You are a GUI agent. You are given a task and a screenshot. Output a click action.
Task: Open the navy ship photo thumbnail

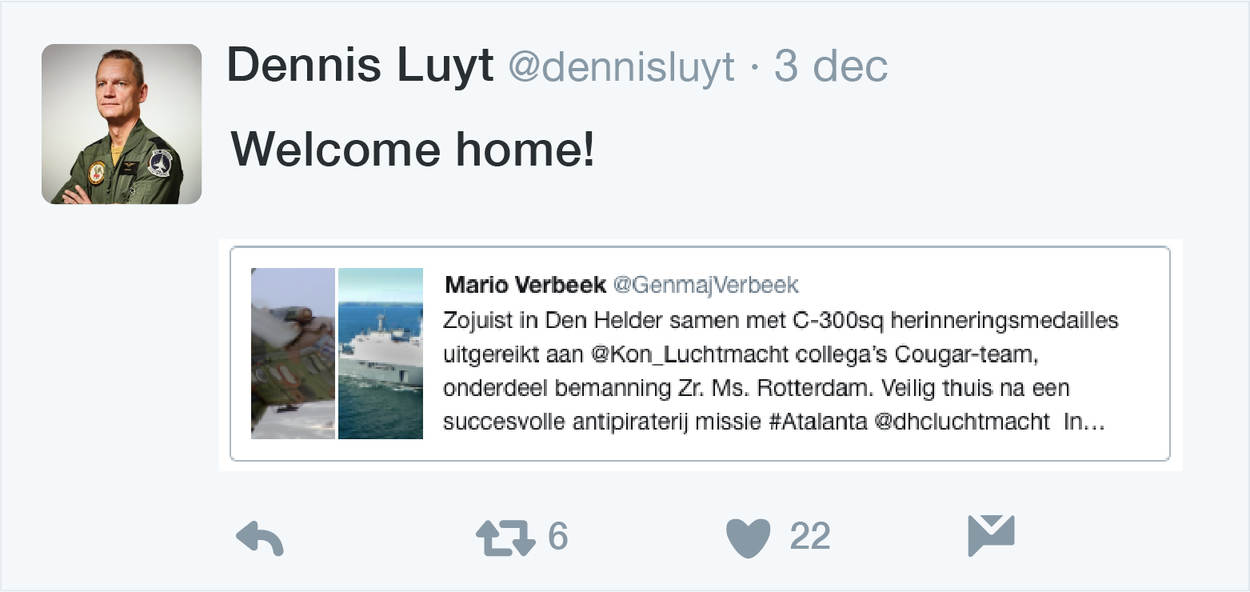[x=381, y=353]
